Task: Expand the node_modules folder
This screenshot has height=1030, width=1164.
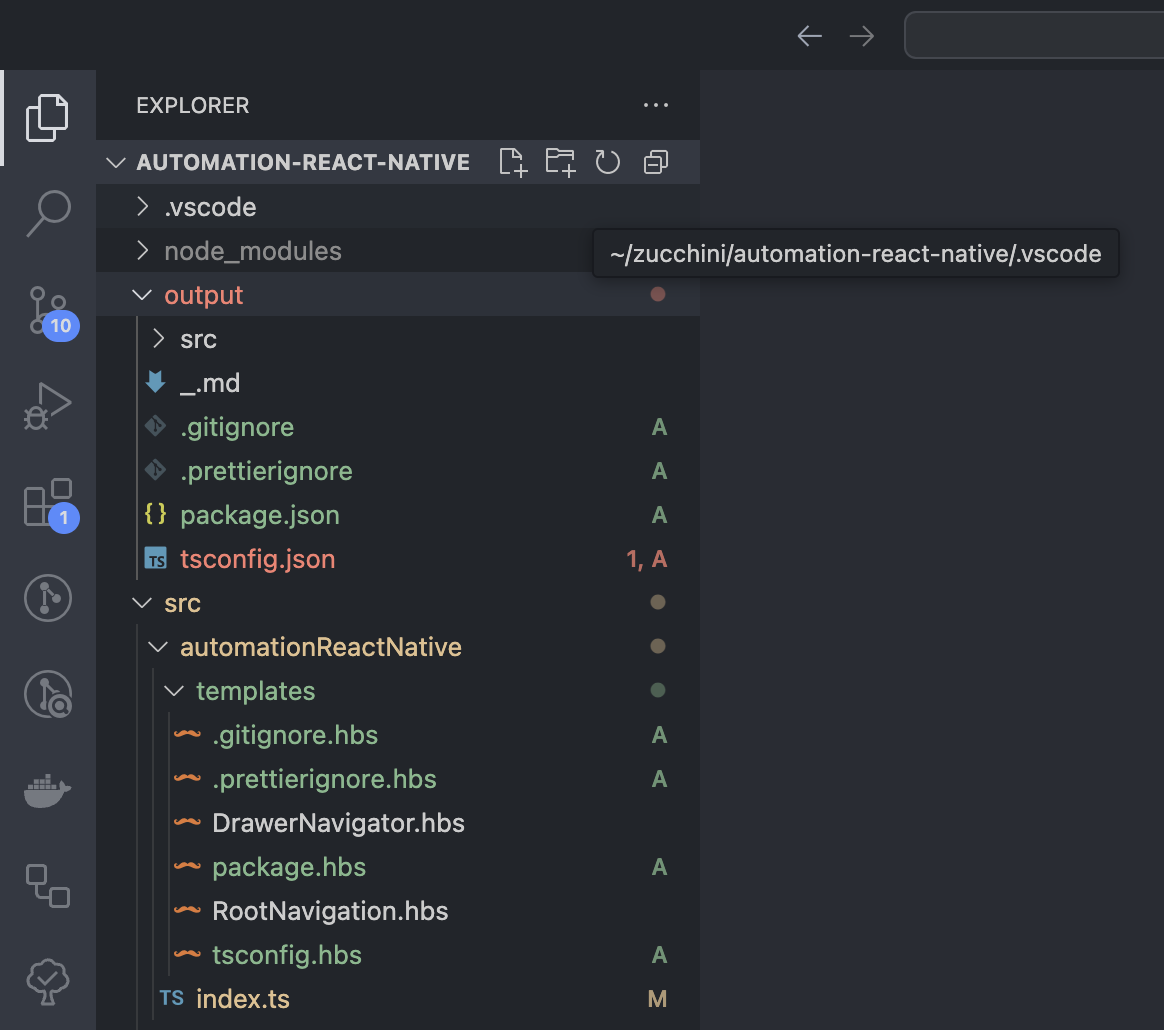Action: point(252,251)
